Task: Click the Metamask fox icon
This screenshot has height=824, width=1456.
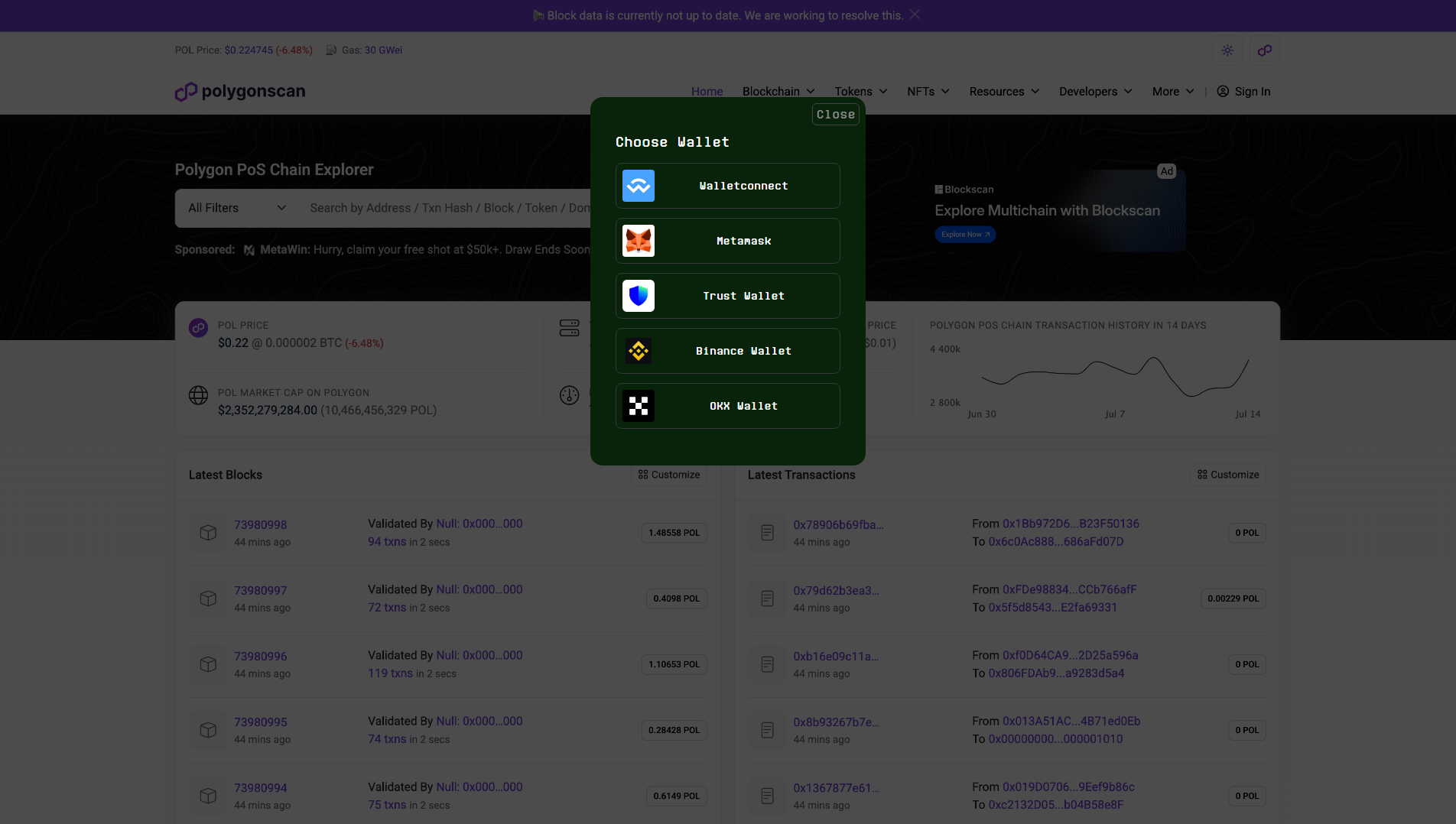Action: click(639, 241)
